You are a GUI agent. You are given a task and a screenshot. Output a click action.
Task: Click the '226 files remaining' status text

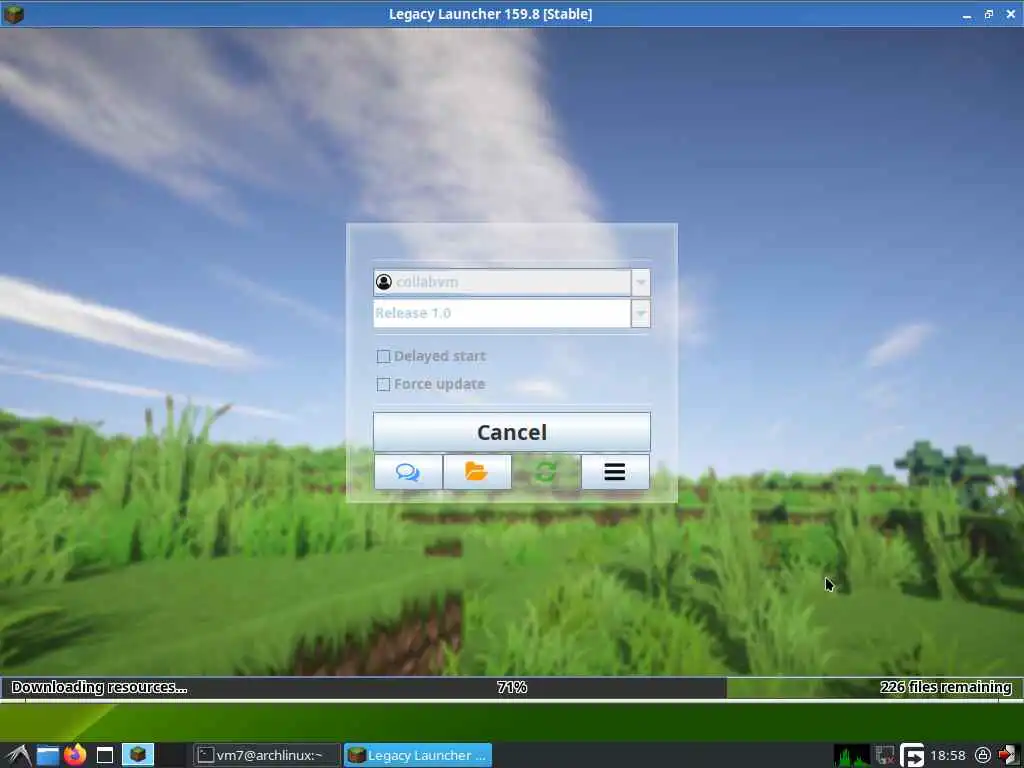945,687
